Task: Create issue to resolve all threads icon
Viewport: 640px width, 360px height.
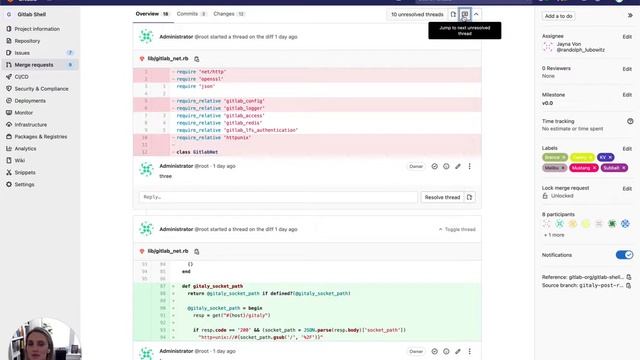Action: (x=453, y=14)
